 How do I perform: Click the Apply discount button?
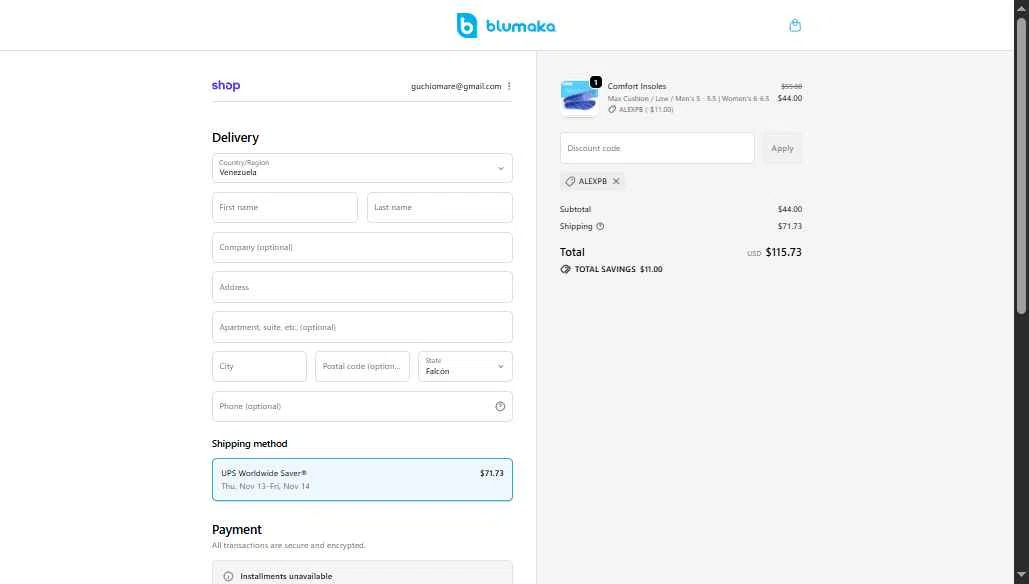pyautogui.click(x=782, y=148)
